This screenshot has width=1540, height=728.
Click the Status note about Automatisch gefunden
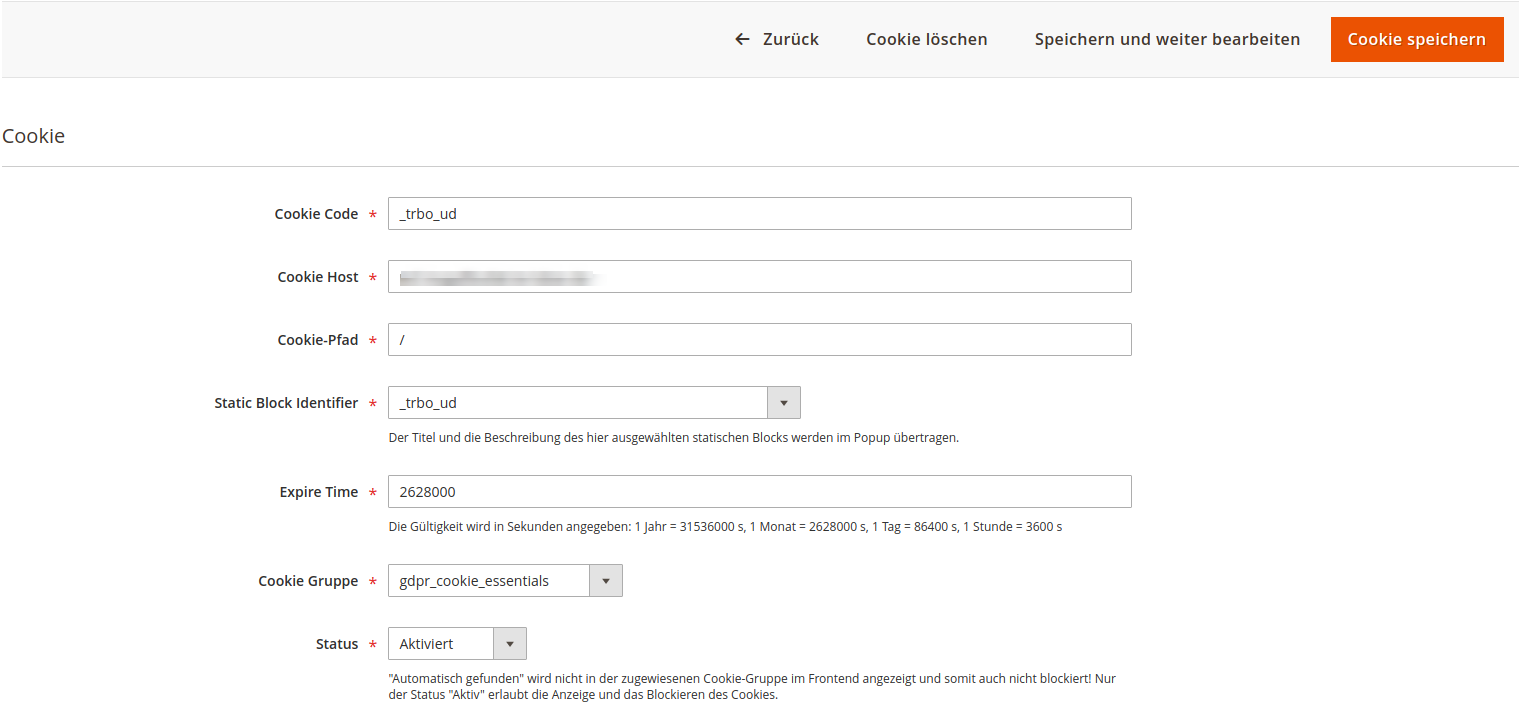752,687
